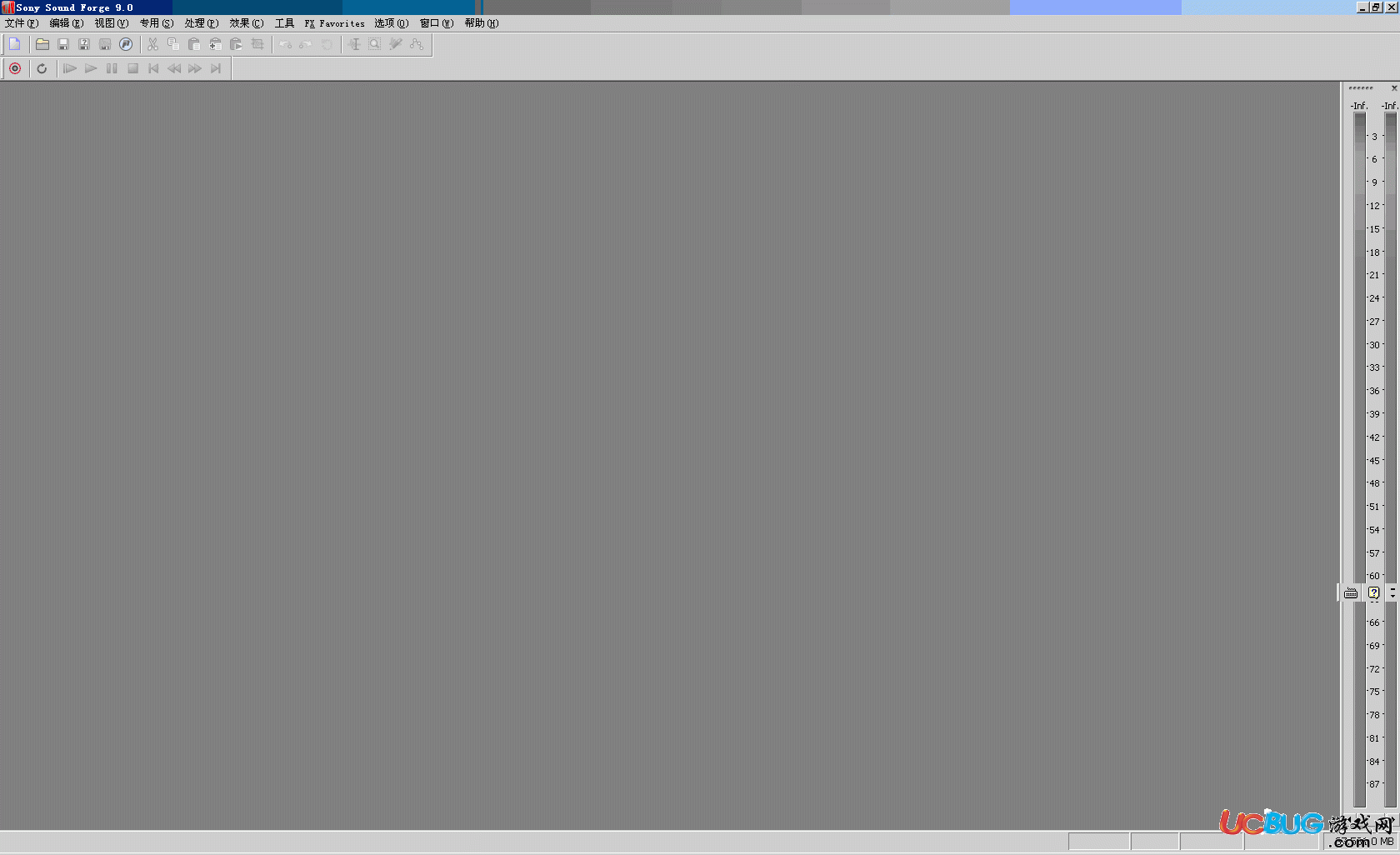The image size is (1400, 855).
Task: Close the channel meters panel
Action: 1393,87
